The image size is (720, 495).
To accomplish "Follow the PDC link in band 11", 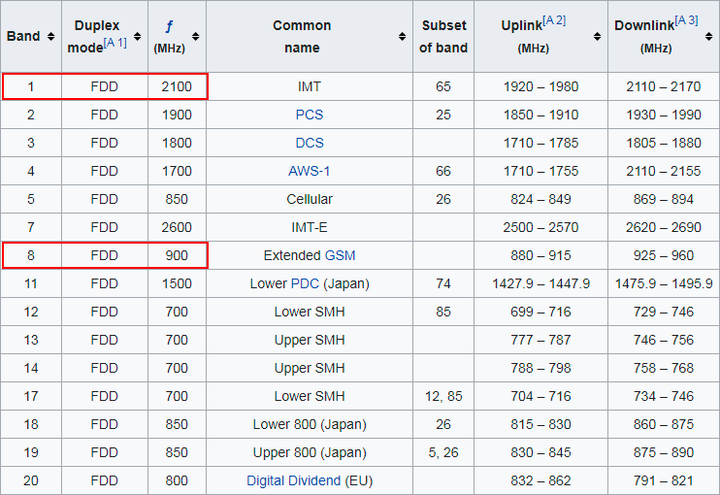I will click(x=304, y=284).
